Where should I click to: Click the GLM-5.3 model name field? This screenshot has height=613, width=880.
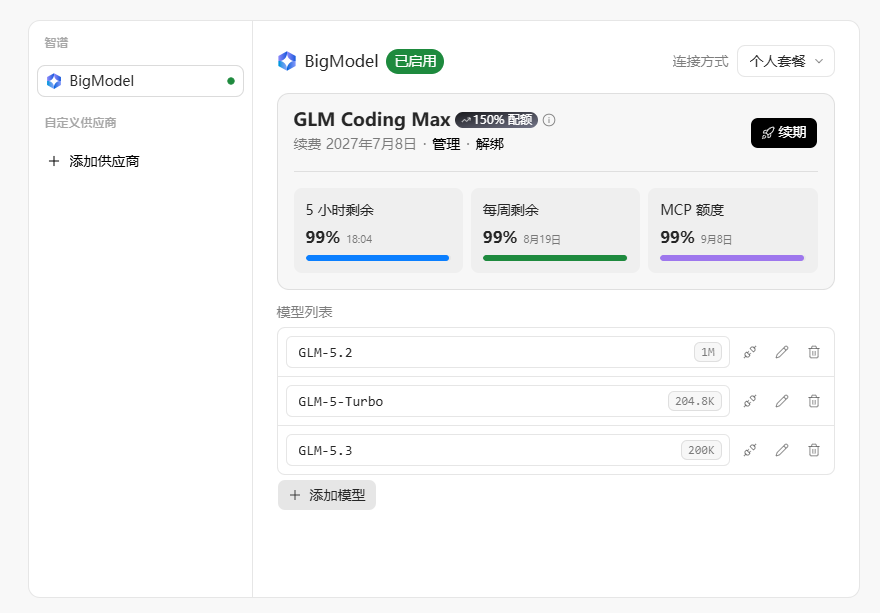(x=508, y=450)
